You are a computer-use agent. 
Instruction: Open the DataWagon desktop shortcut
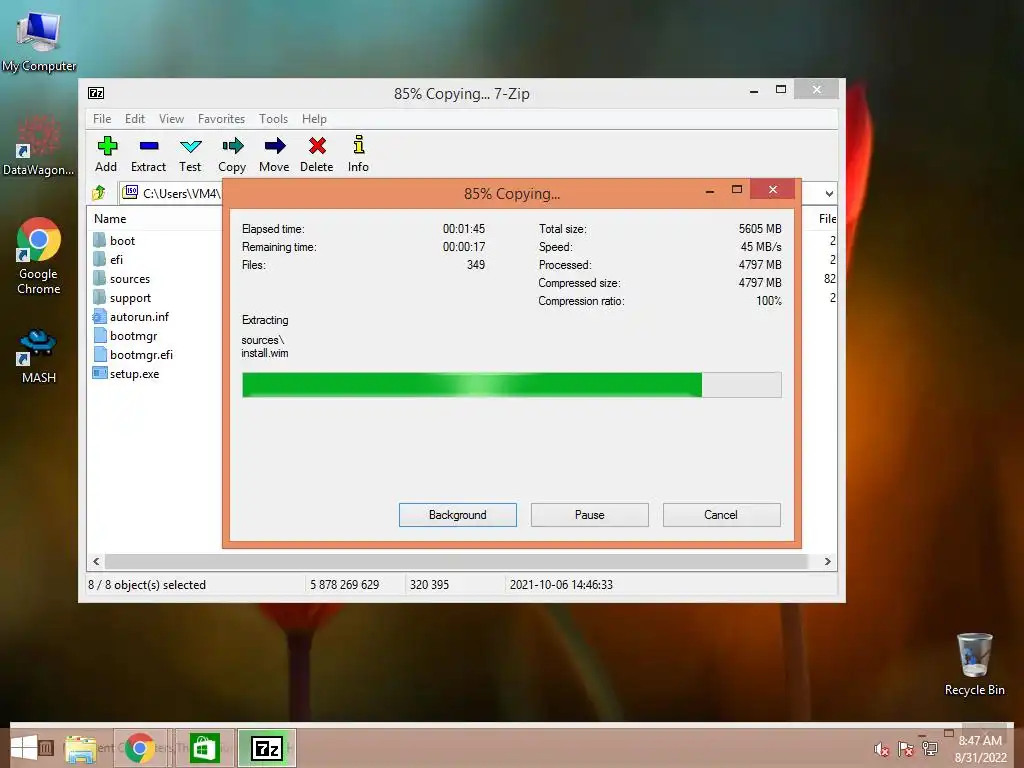tap(39, 145)
